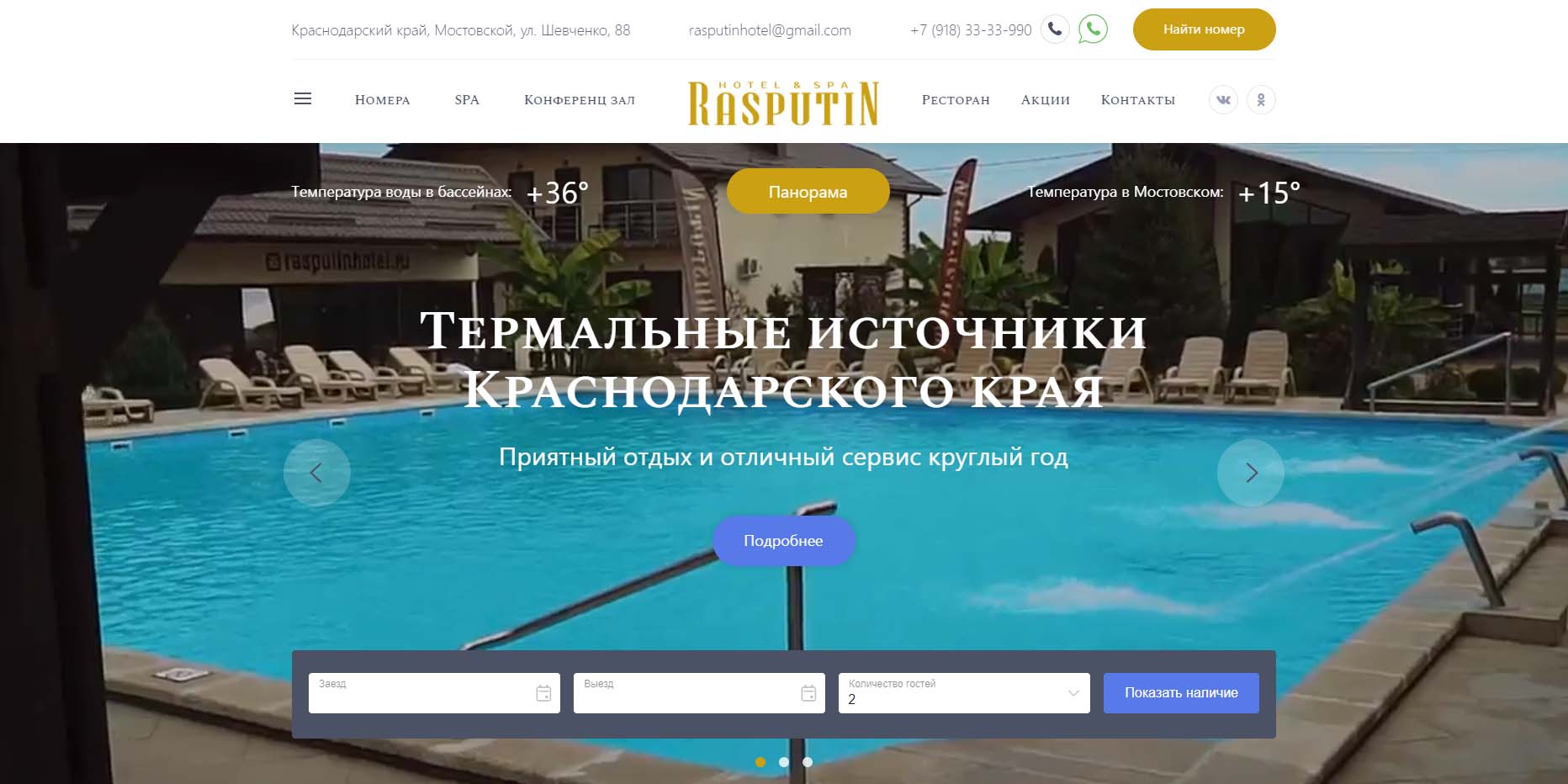Click the phone call icon

coord(1055,29)
